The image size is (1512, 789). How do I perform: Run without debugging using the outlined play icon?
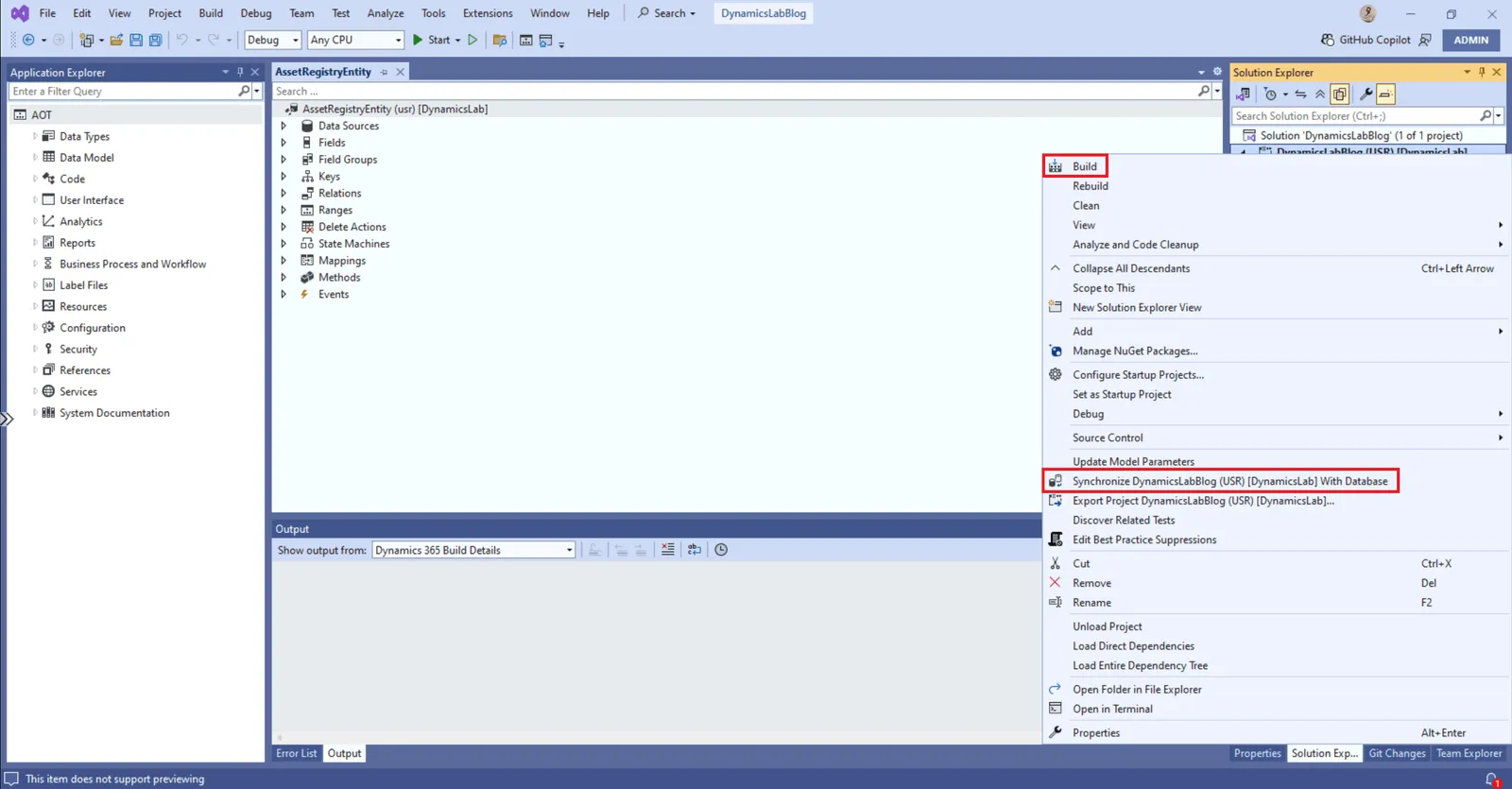[x=472, y=40]
